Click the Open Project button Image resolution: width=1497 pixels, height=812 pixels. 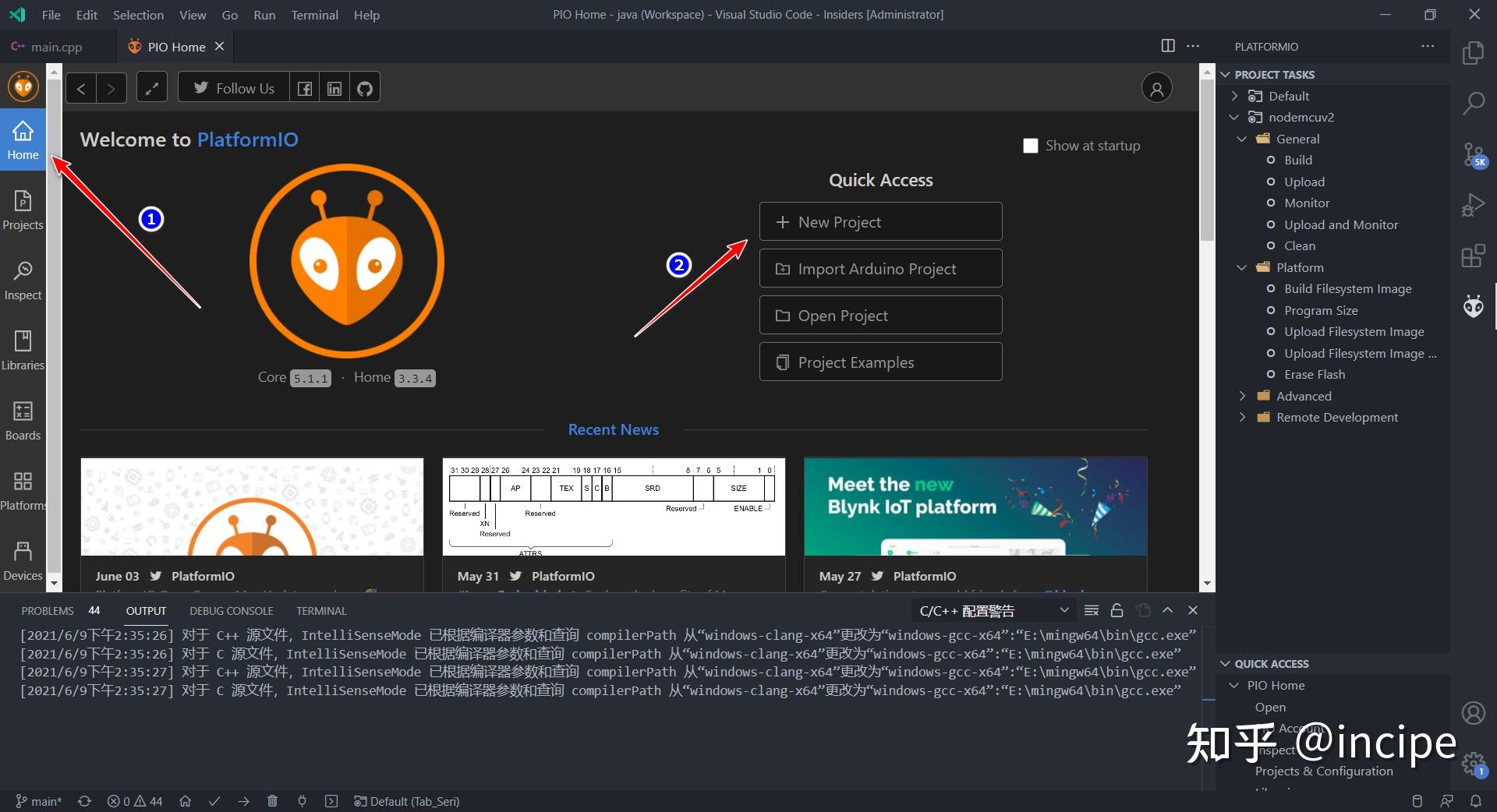(881, 316)
